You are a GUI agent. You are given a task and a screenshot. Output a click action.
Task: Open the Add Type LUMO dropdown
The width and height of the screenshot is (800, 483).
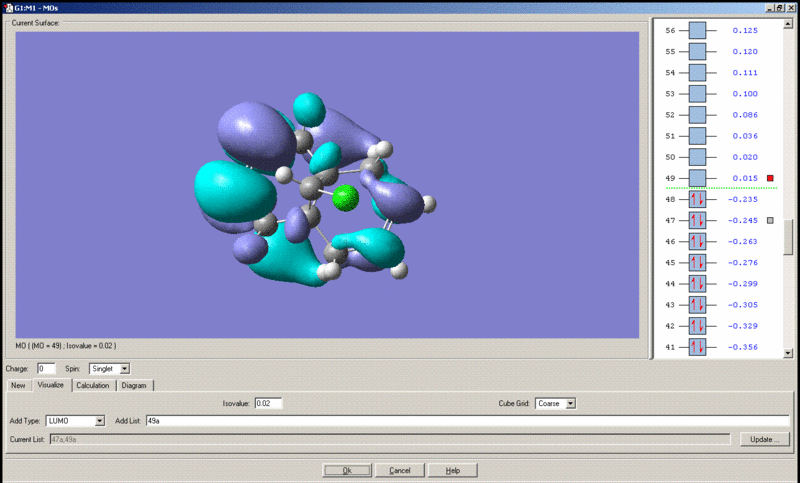99,421
